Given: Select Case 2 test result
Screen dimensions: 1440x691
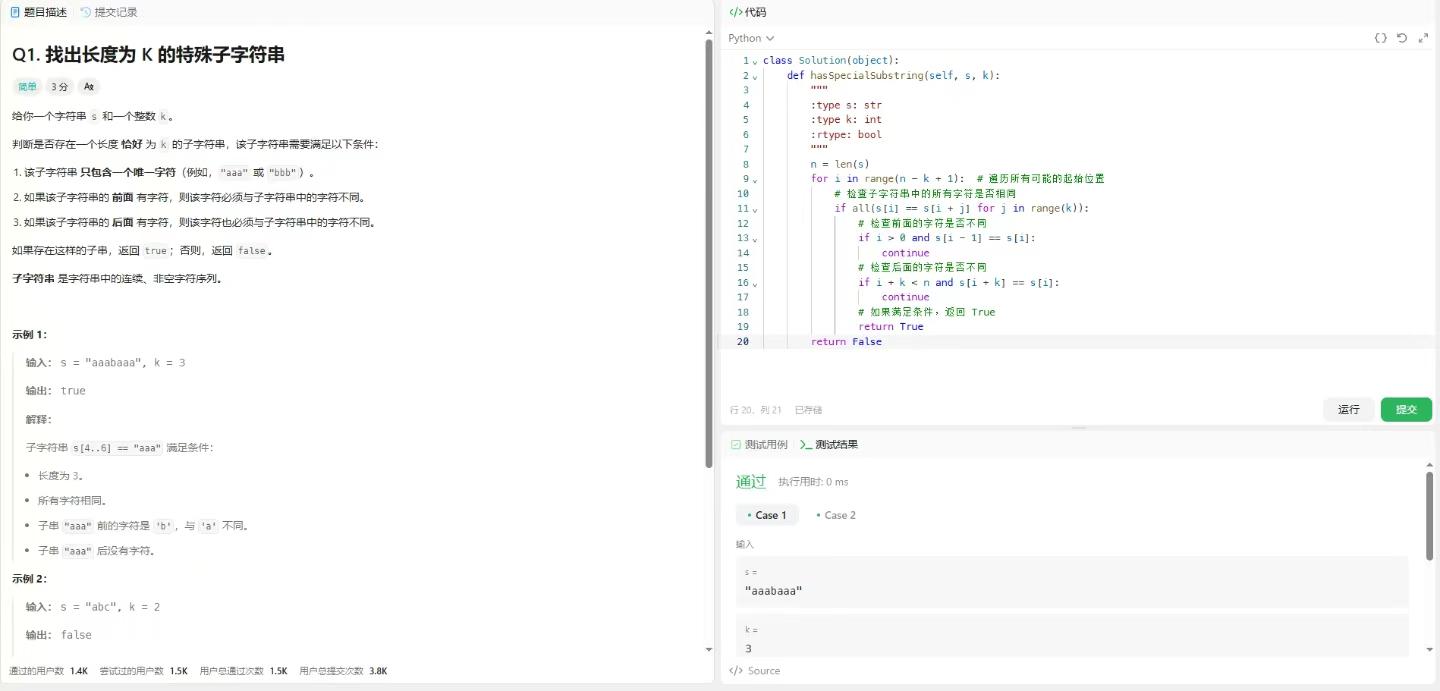Looking at the screenshot, I should click(x=835, y=515).
